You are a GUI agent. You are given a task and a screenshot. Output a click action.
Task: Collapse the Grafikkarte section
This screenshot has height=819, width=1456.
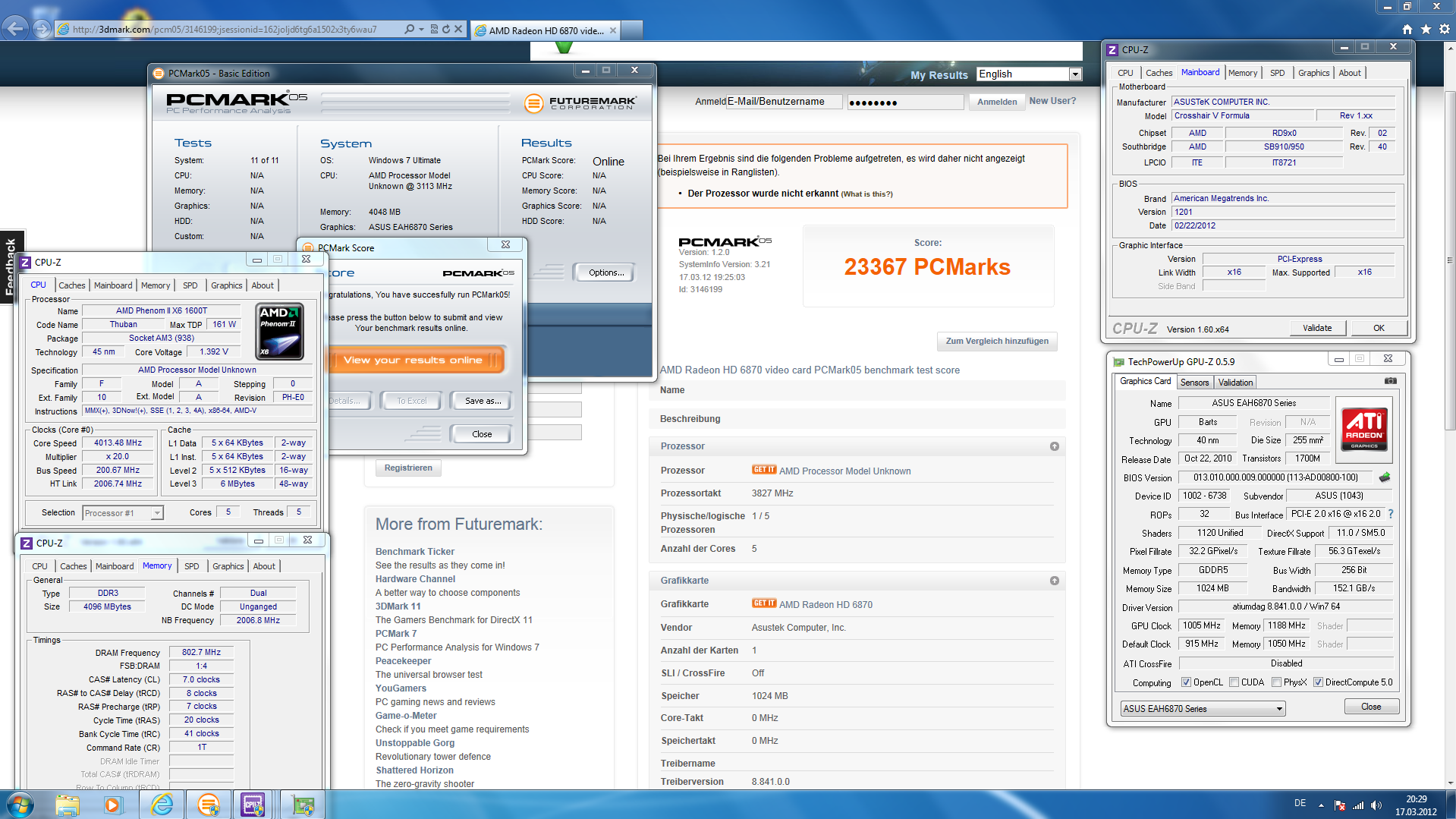click(1054, 581)
